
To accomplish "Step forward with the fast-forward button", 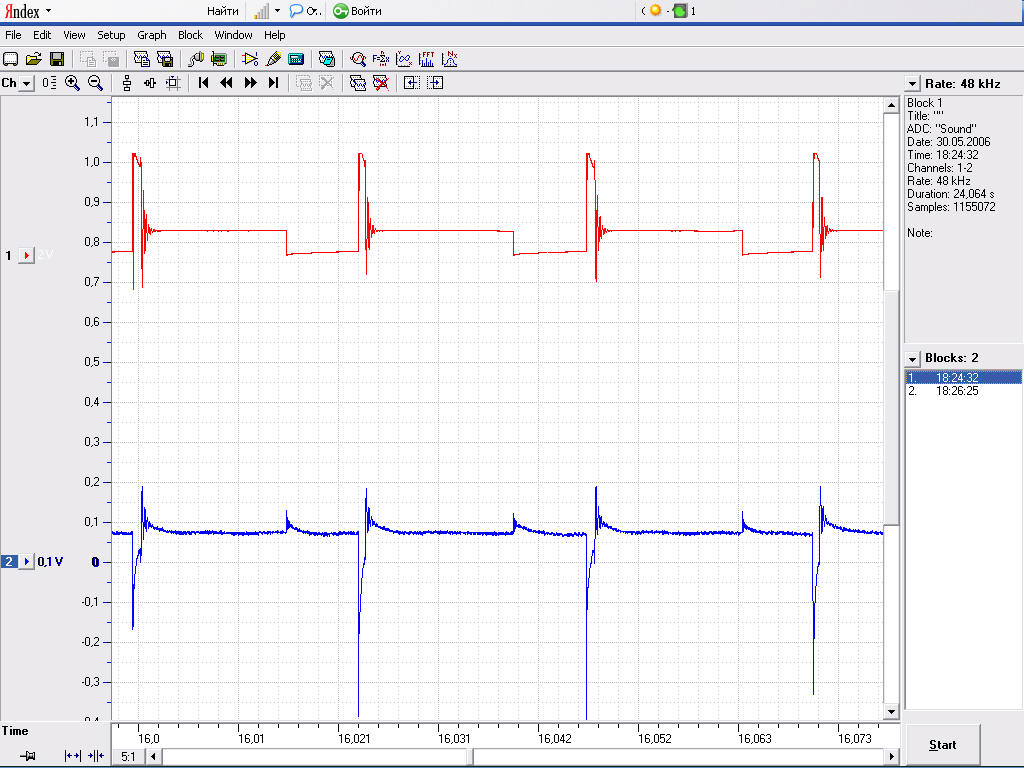I will (x=250, y=83).
